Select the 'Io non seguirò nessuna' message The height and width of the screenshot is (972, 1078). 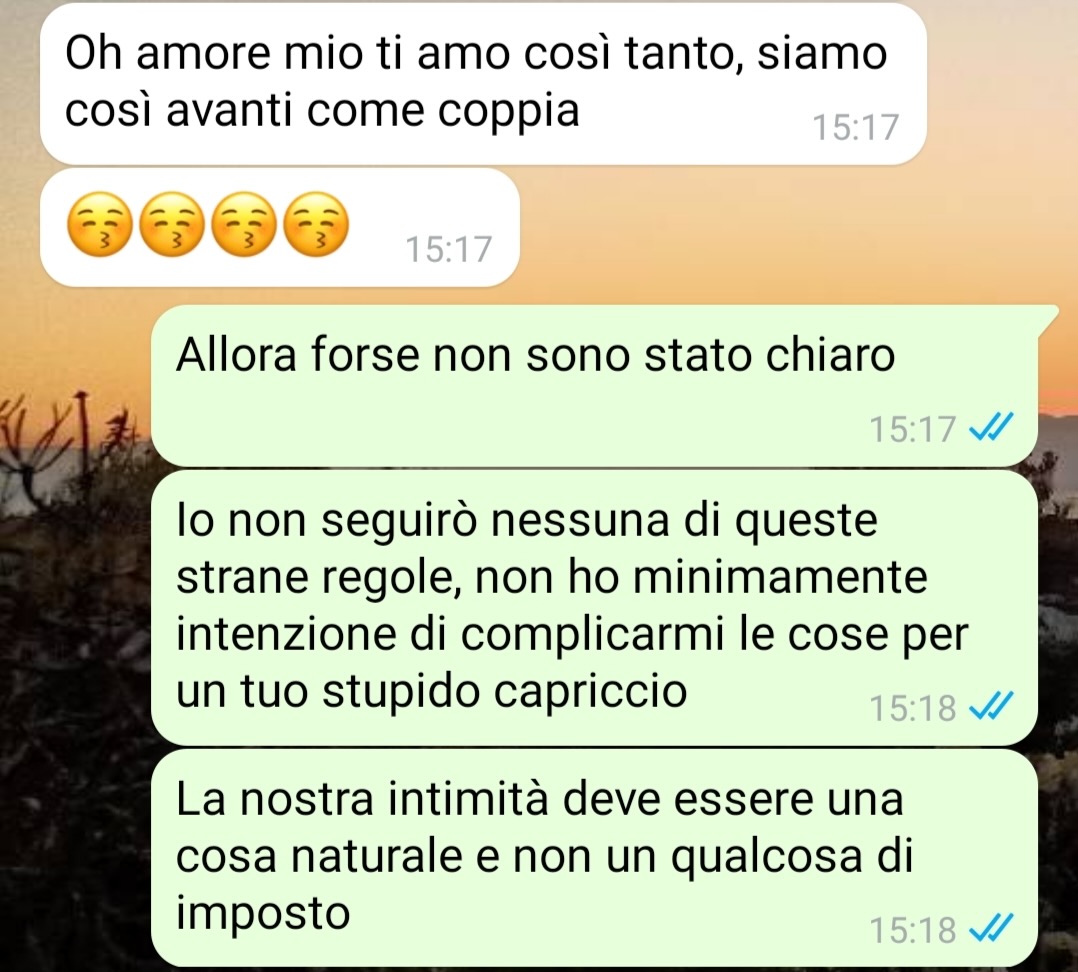tap(594, 607)
